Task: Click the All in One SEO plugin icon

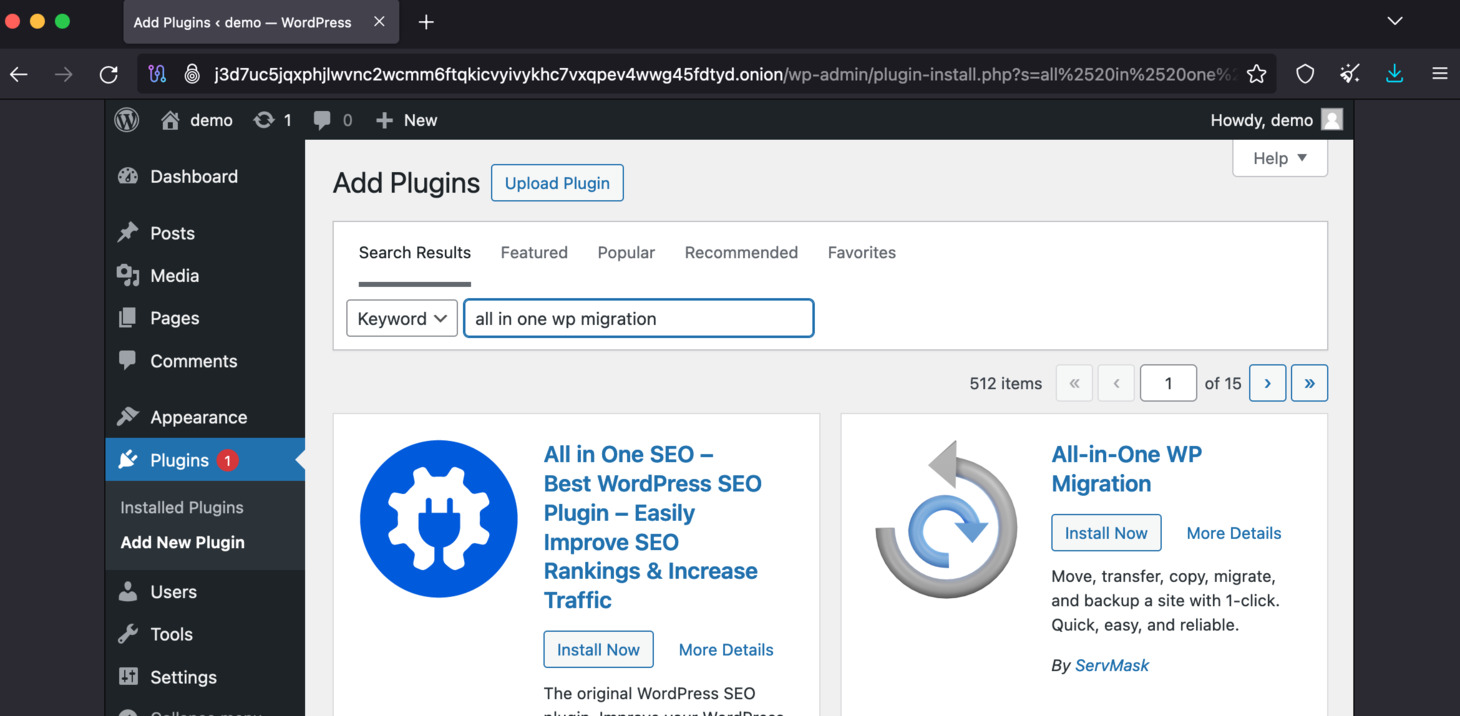Action: (x=439, y=519)
